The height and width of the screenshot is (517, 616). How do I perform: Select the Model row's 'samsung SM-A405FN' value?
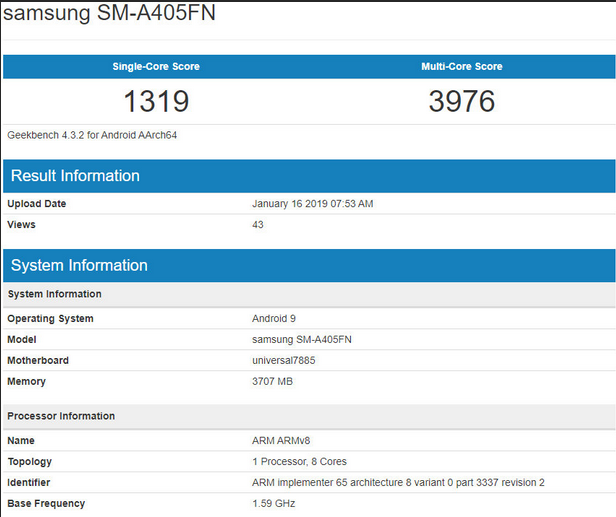(x=302, y=339)
